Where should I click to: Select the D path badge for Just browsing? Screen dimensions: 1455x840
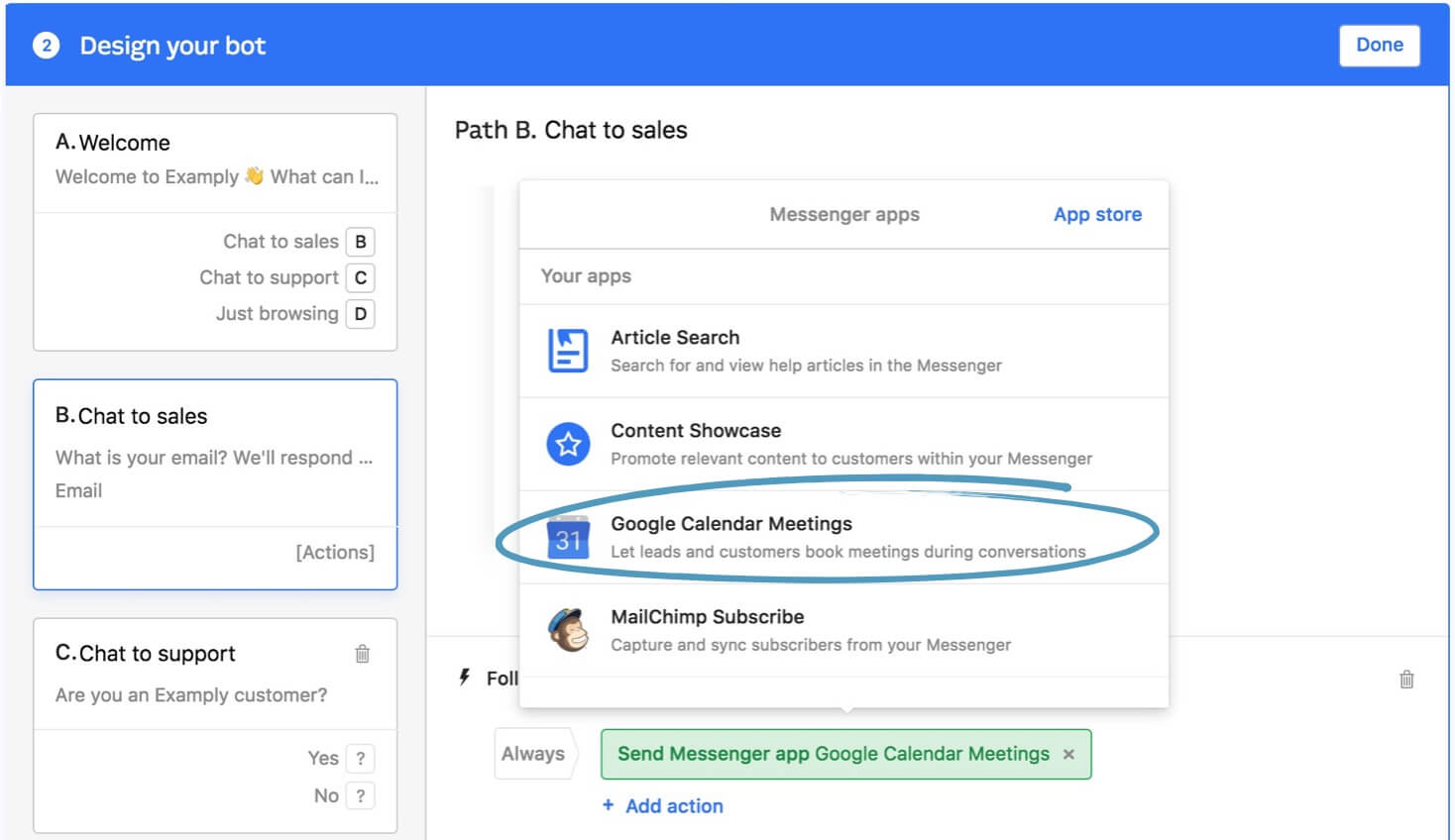(x=361, y=314)
